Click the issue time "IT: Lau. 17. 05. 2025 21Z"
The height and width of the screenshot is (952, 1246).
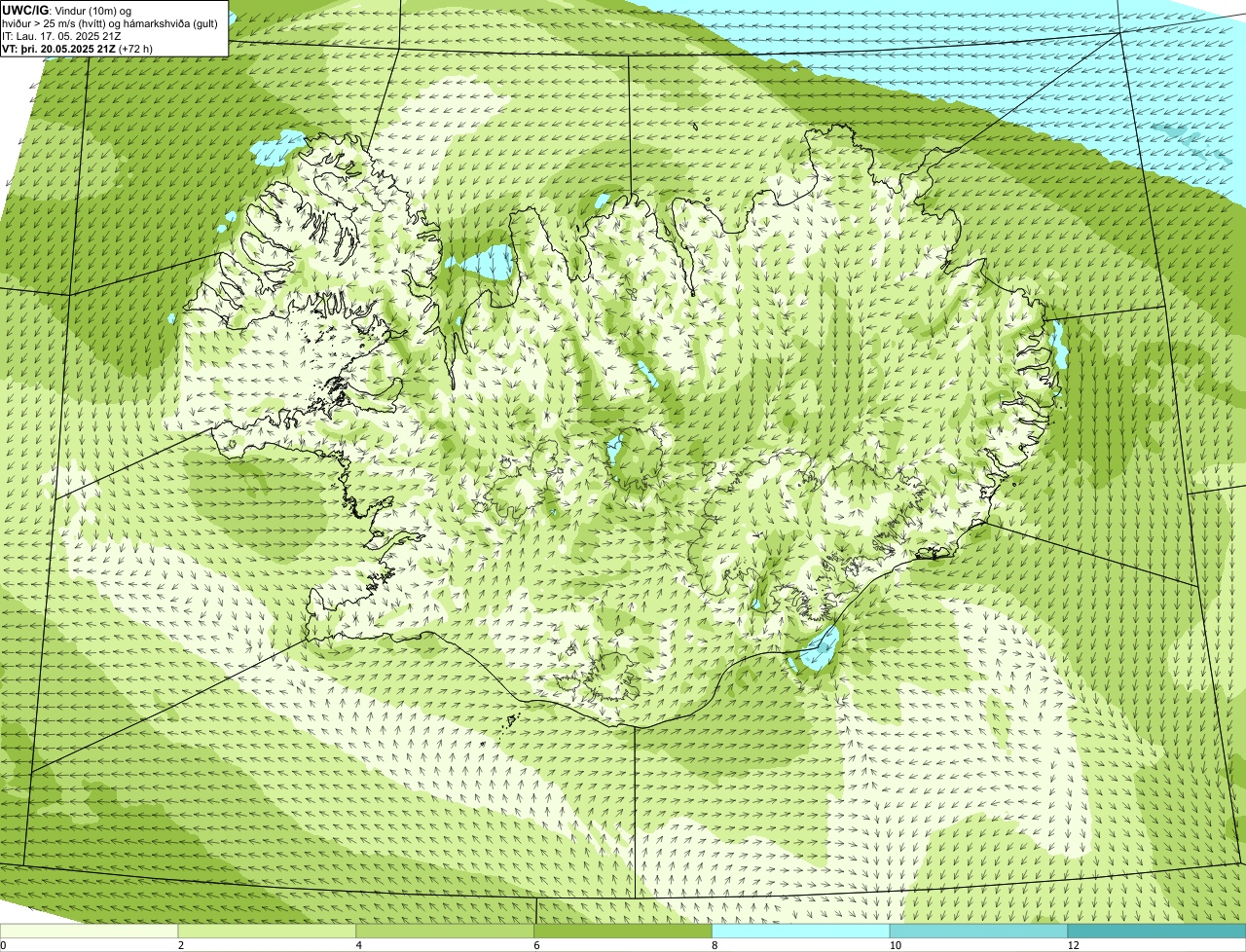tap(61, 36)
